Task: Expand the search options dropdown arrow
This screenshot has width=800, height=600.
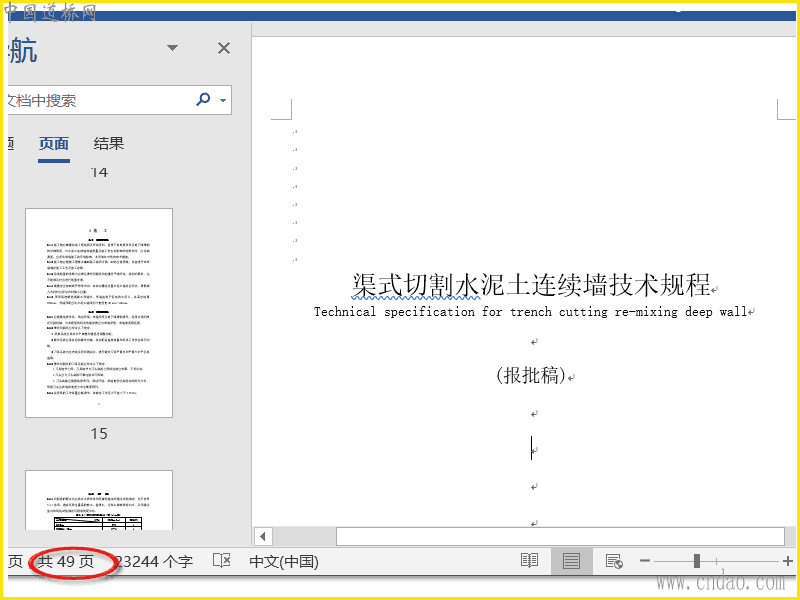Action: pyautogui.click(x=223, y=100)
